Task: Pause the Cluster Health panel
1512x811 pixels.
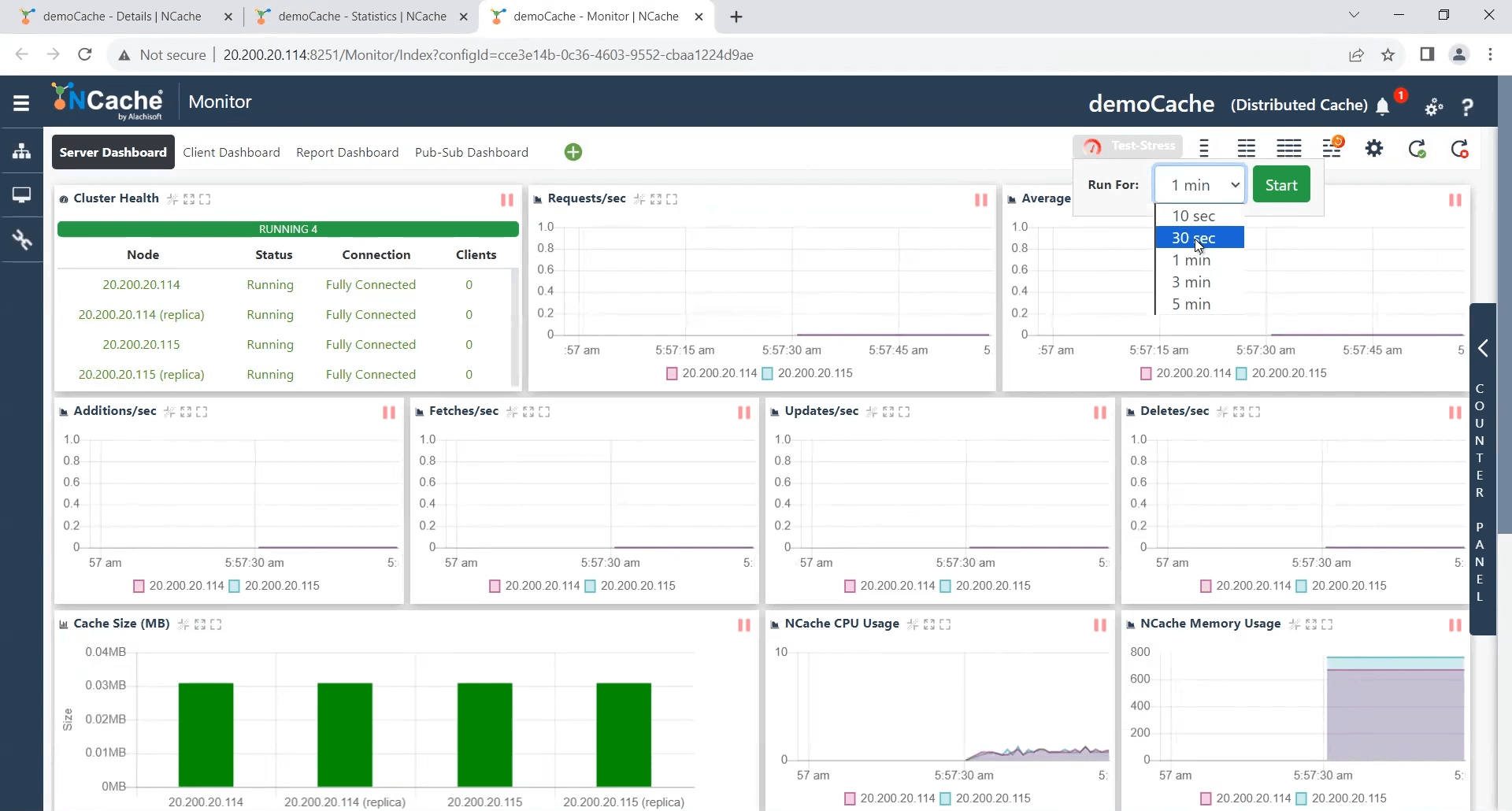Action: point(507,200)
